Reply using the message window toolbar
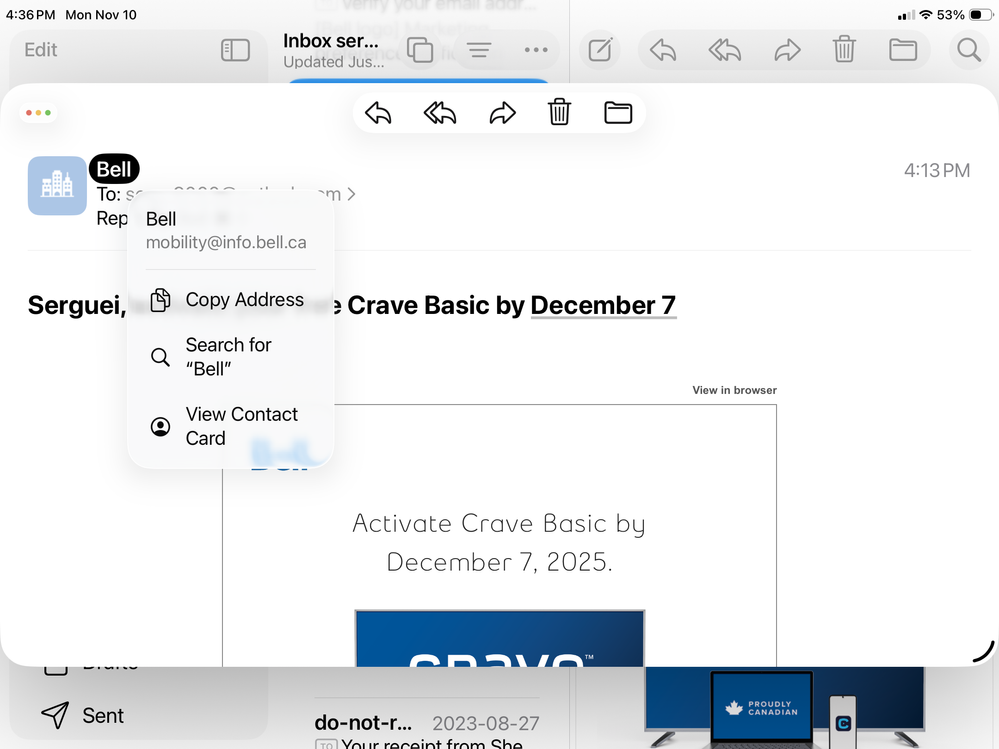The width and height of the screenshot is (999, 749). 378,113
